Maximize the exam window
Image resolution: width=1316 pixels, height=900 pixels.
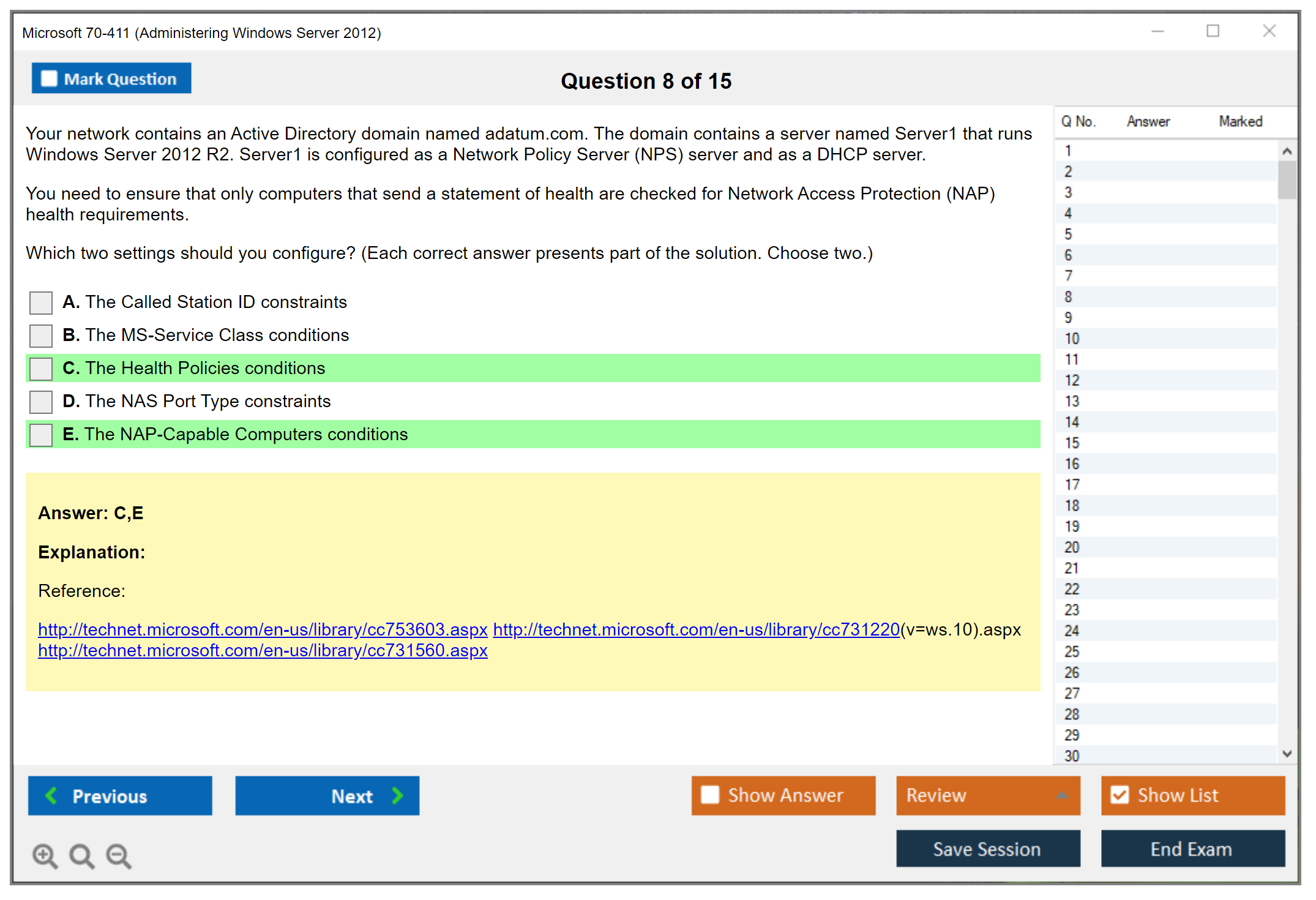click(x=1213, y=31)
